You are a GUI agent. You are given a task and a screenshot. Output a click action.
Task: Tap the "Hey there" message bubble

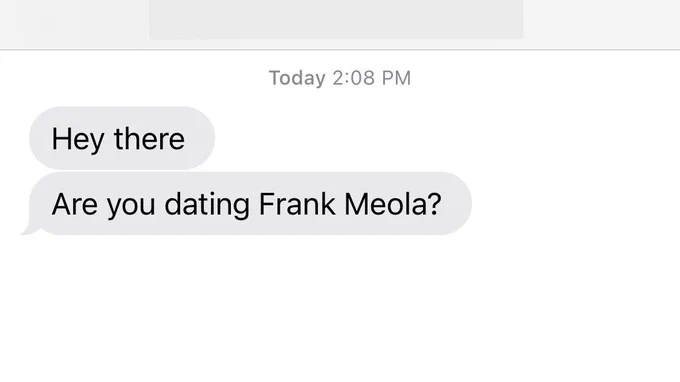[x=122, y=138]
